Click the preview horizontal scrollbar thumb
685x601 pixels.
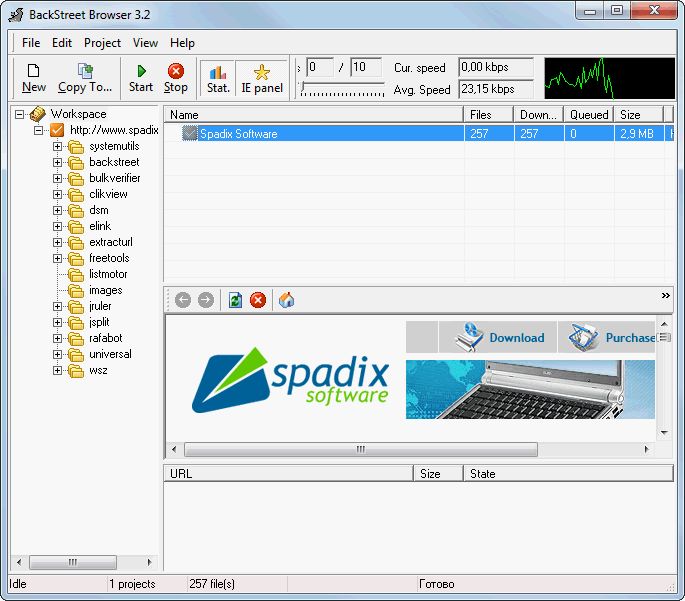tap(361, 449)
